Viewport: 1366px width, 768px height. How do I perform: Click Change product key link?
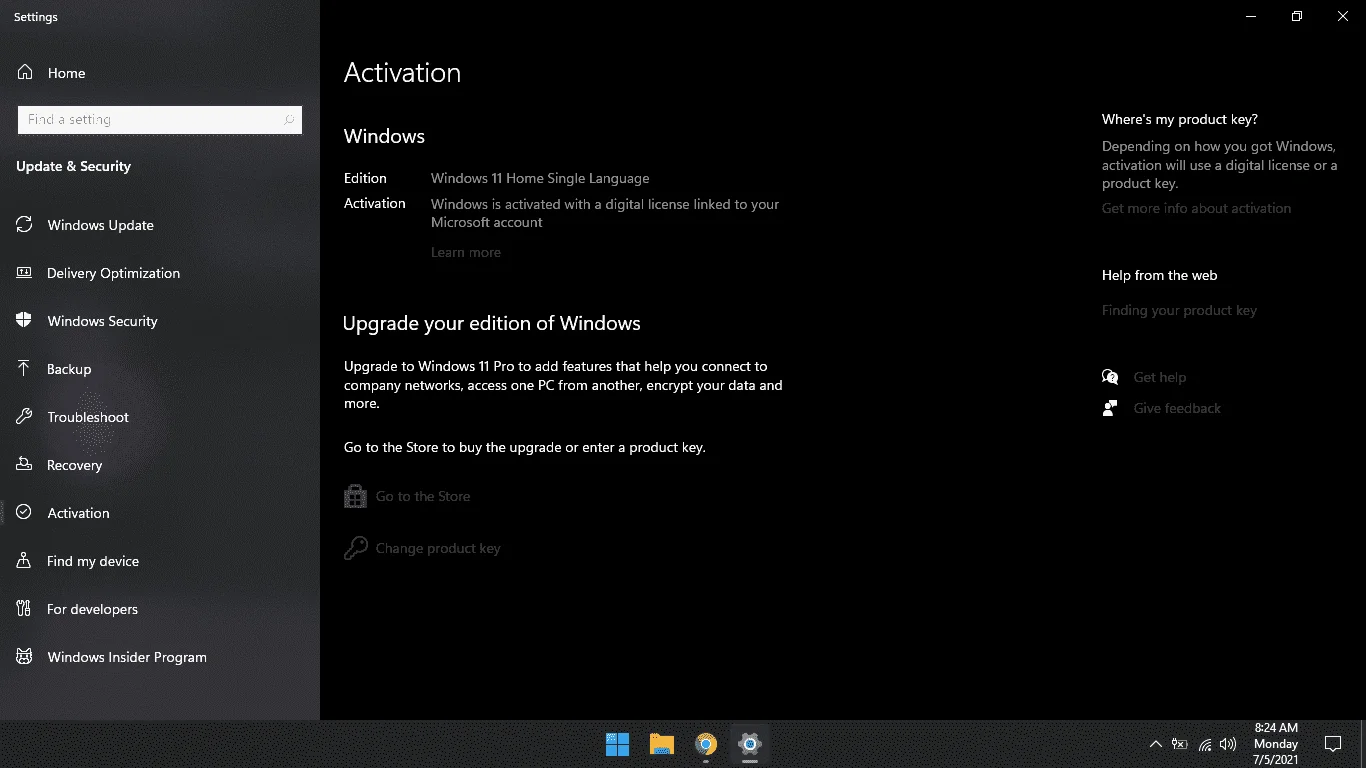click(x=438, y=548)
